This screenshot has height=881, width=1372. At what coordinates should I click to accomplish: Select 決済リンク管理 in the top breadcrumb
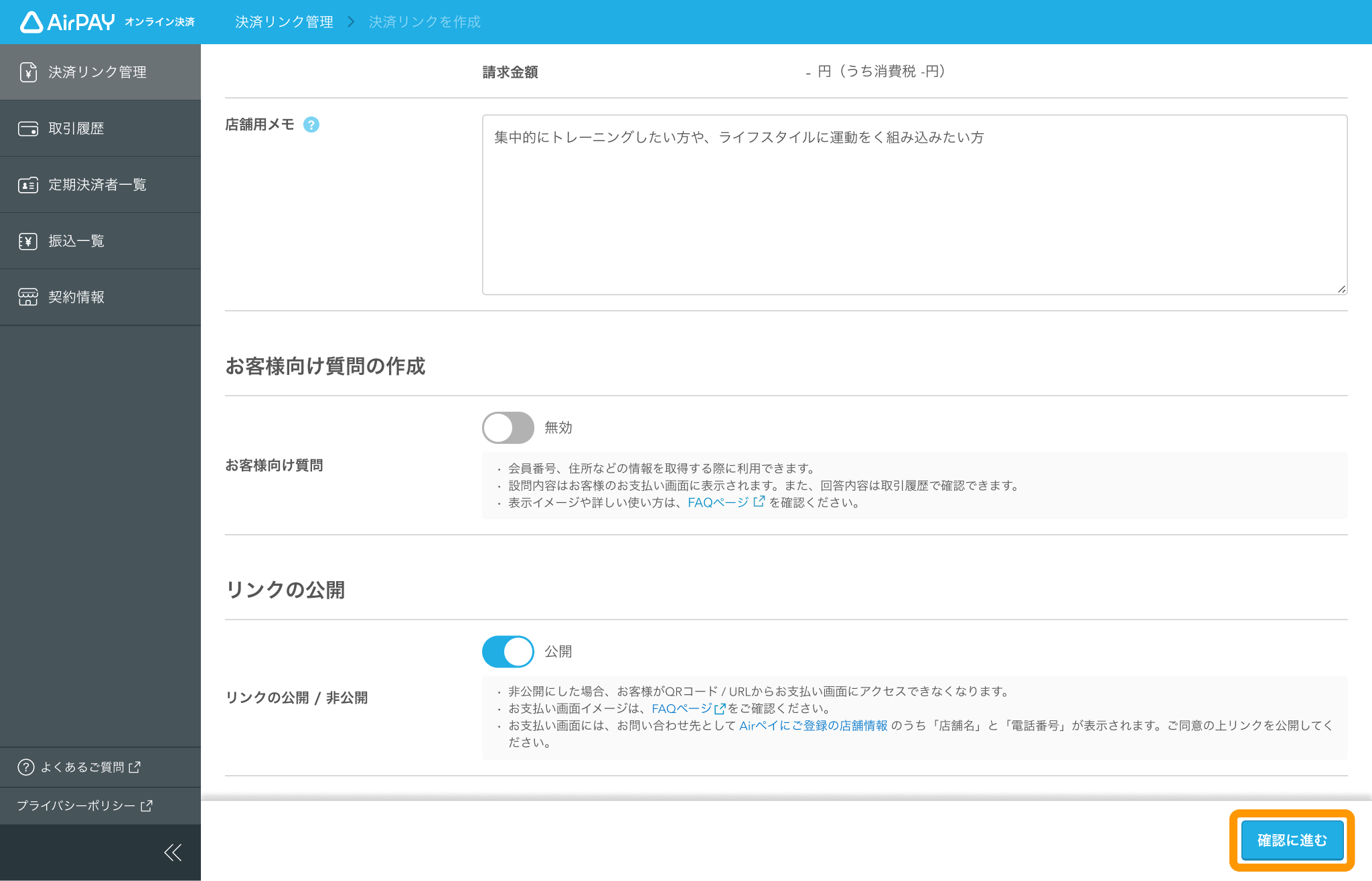tap(284, 21)
